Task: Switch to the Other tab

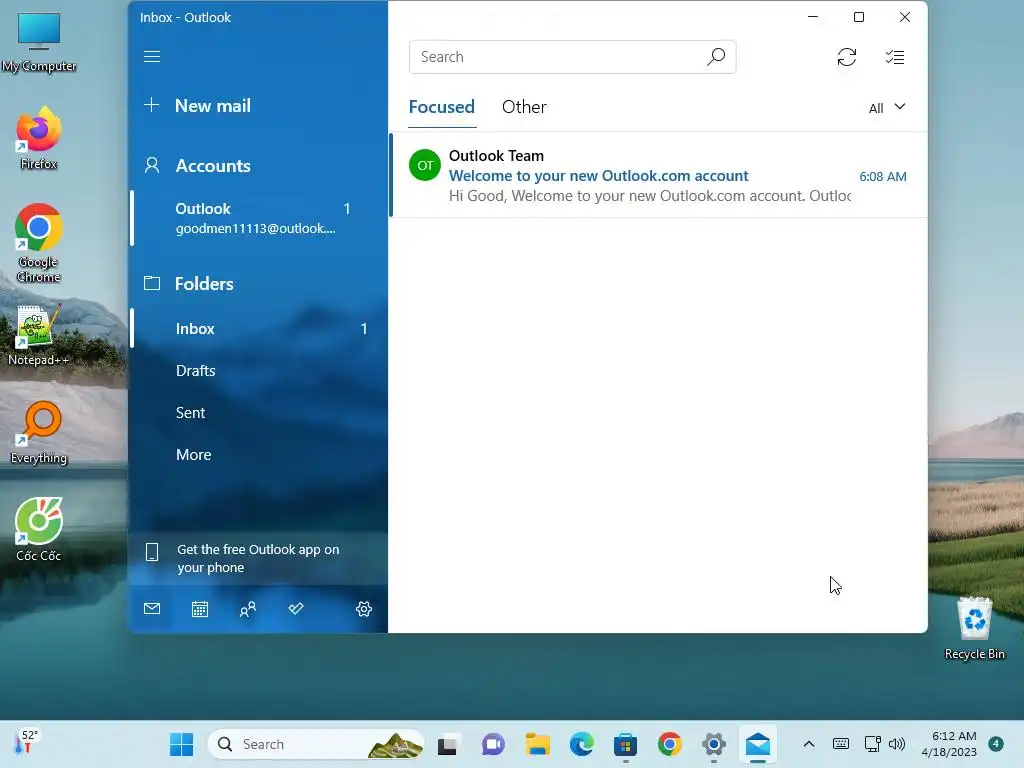Action: click(524, 107)
